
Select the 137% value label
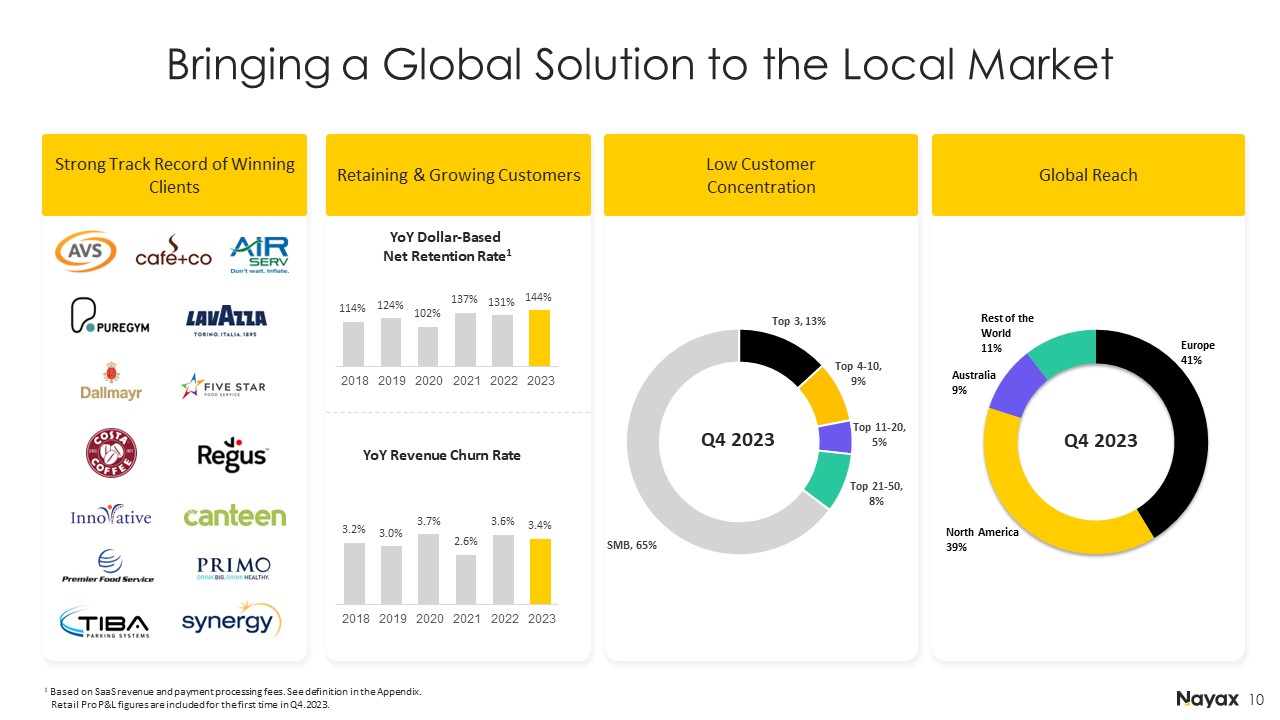pyautogui.click(x=466, y=300)
